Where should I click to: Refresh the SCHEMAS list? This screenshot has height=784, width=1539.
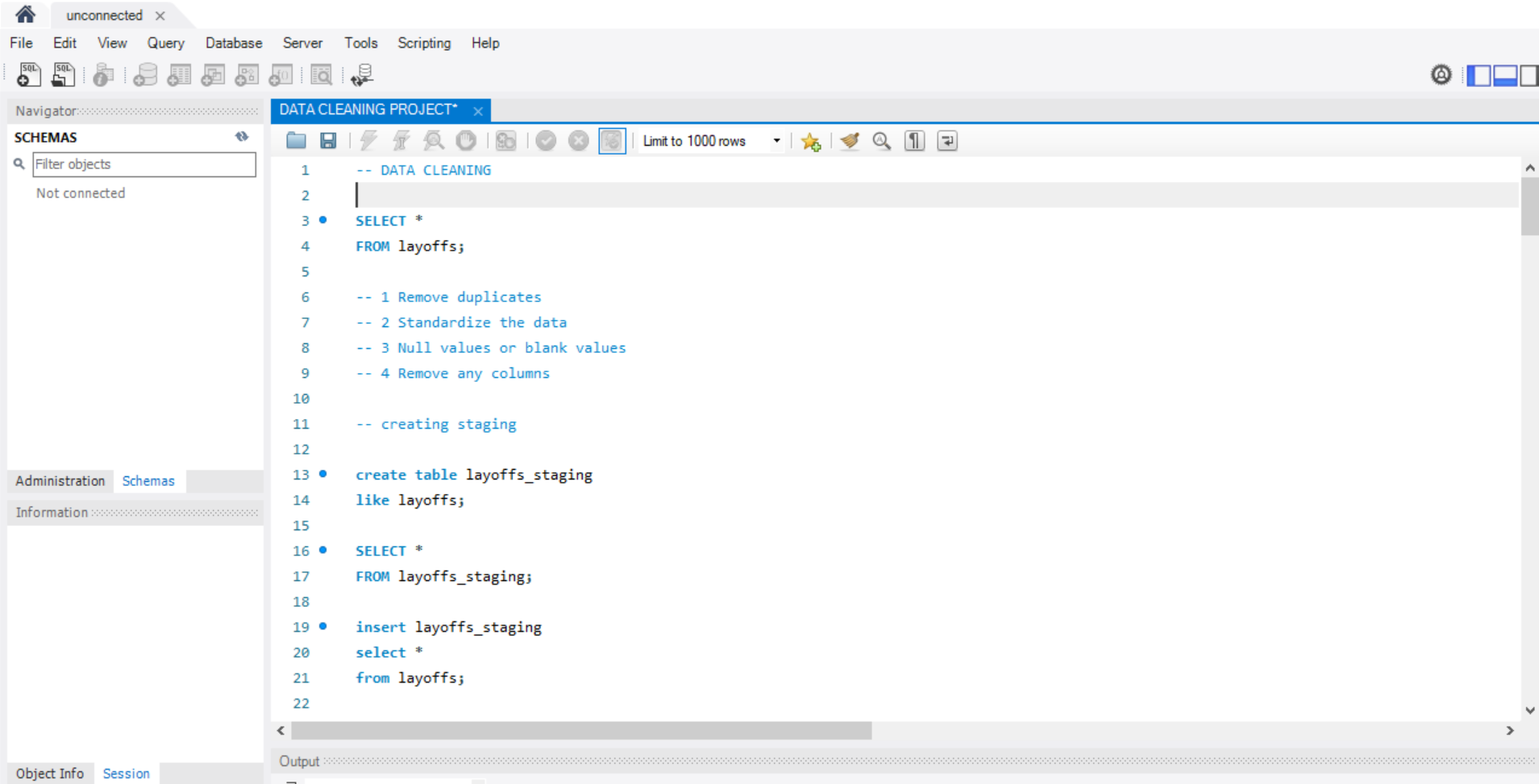pyautogui.click(x=242, y=137)
